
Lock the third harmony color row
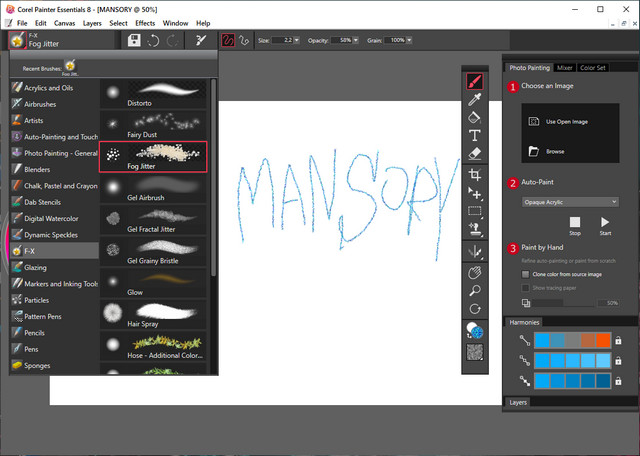point(618,381)
